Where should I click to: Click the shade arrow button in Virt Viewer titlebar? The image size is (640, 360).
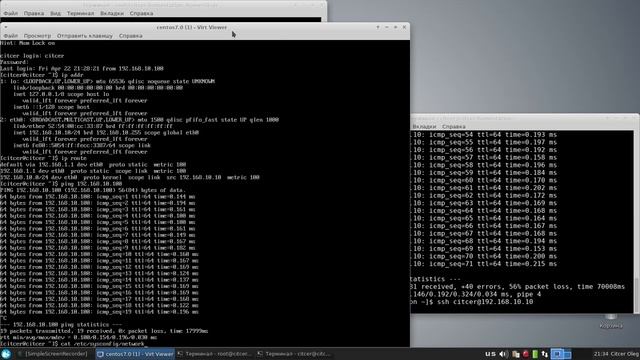(378, 27)
